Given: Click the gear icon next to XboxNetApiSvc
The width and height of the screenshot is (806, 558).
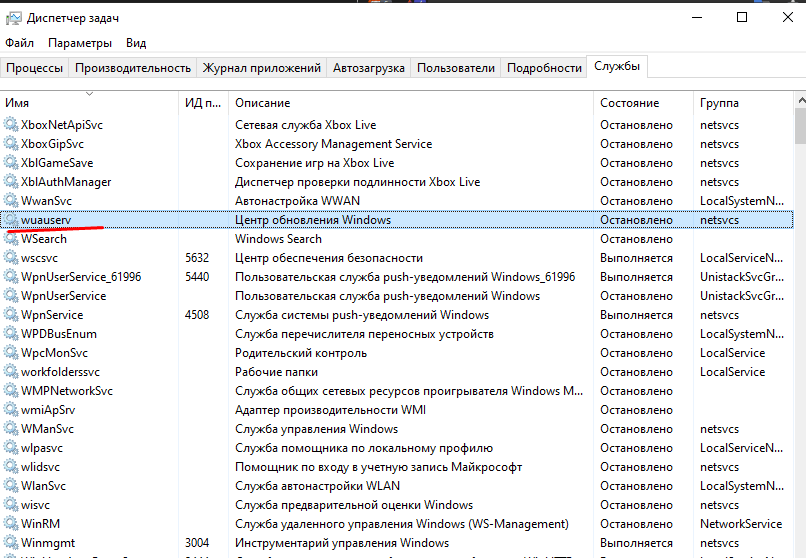Looking at the screenshot, I should [11, 125].
